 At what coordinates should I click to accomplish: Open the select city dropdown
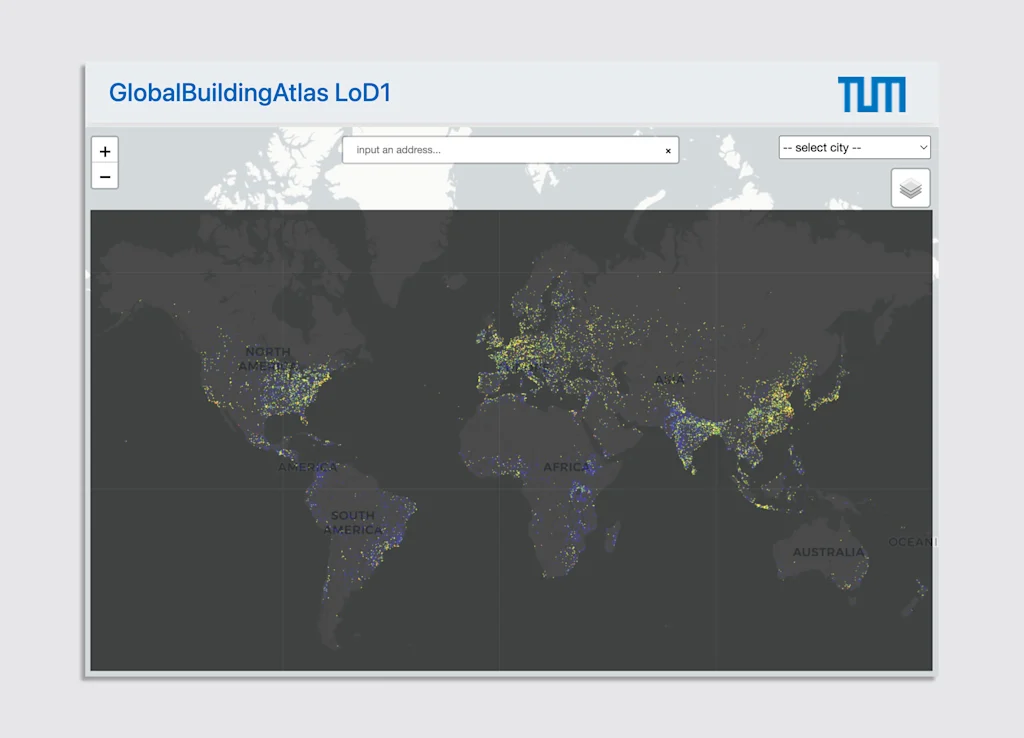pyautogui.click(x=854, y=148)
